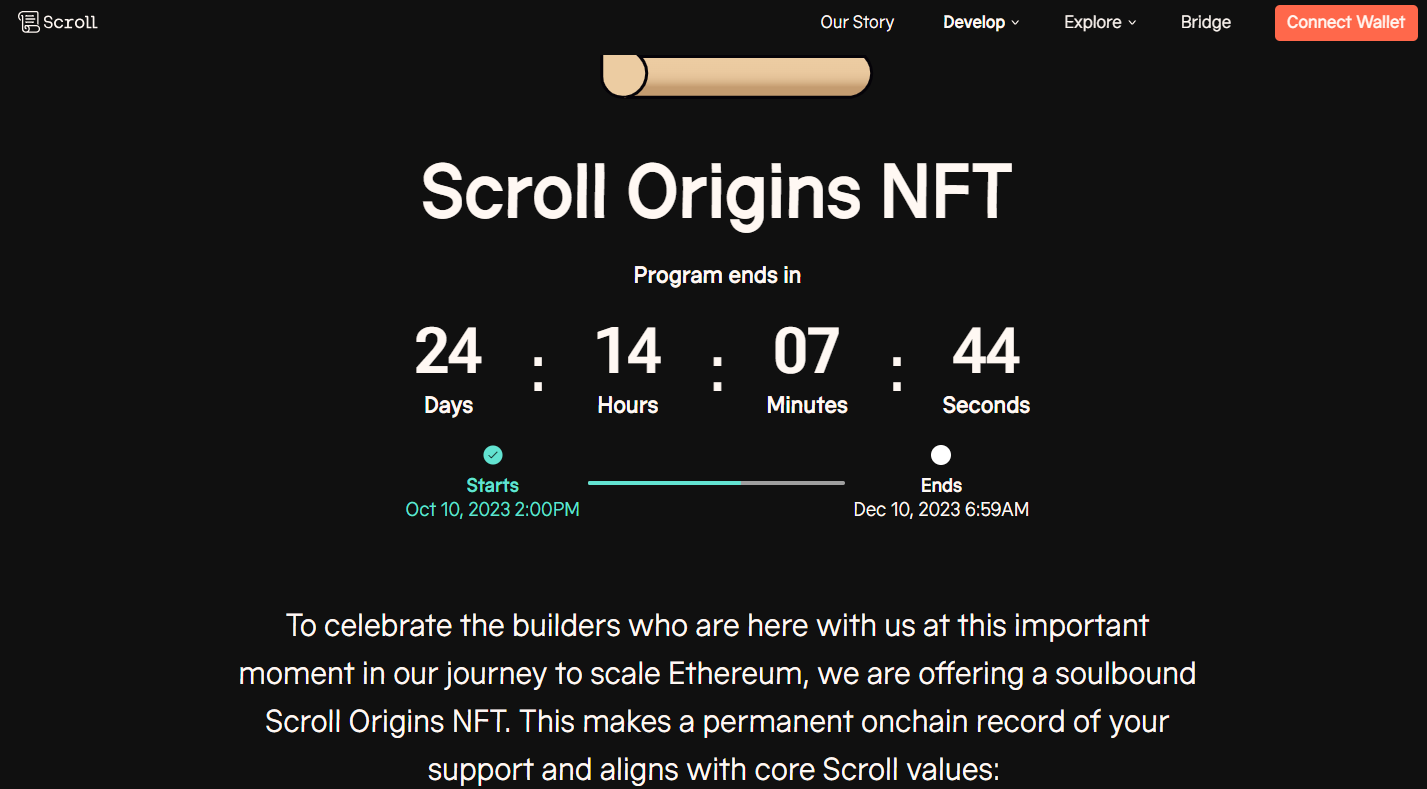Expand the Develop dropdown menu

point(974,22)
